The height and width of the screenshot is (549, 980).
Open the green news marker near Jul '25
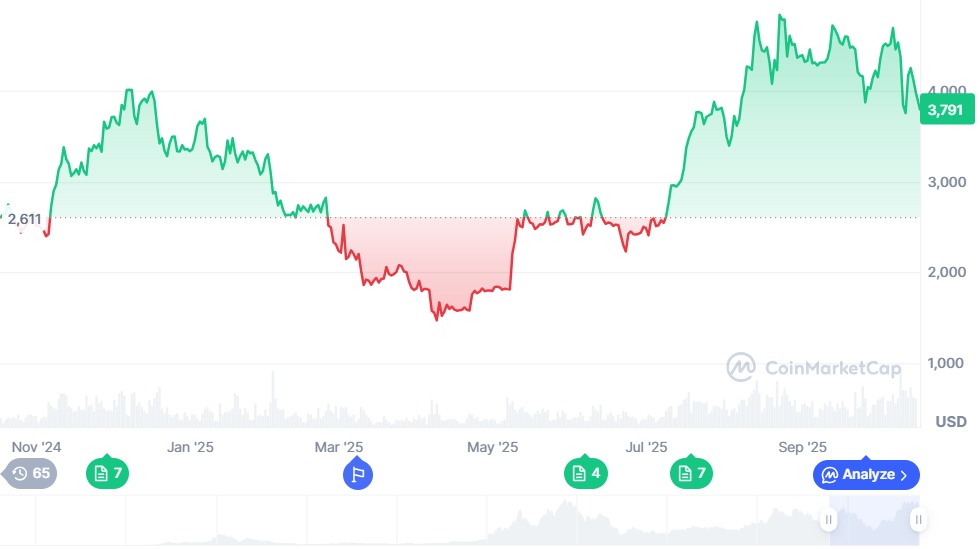coord(691,474)
